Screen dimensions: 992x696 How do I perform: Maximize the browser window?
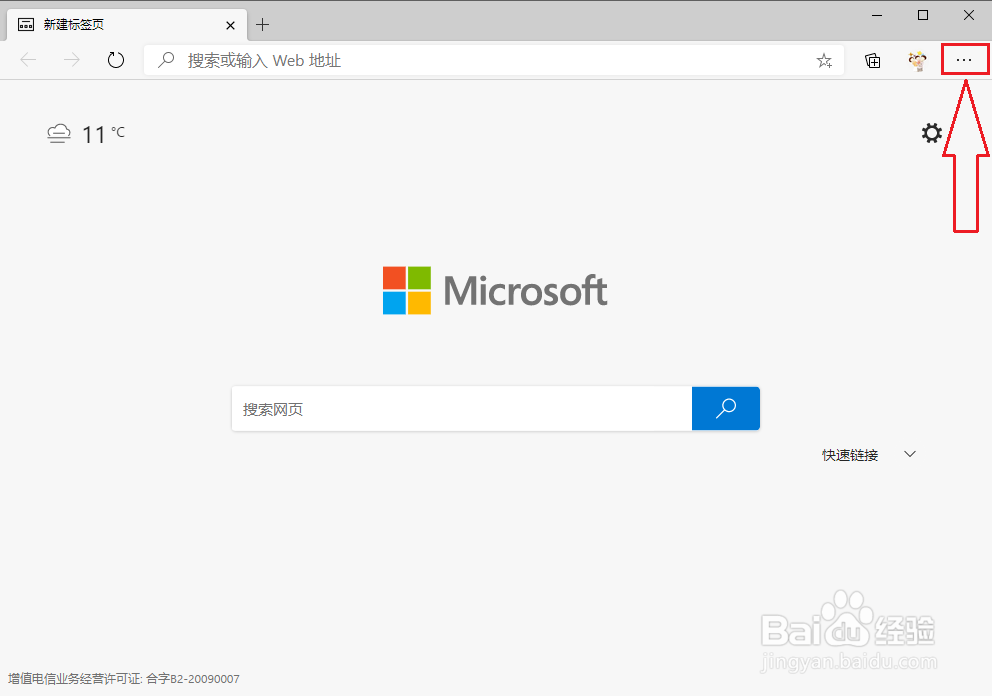click(x=923, y=15)
